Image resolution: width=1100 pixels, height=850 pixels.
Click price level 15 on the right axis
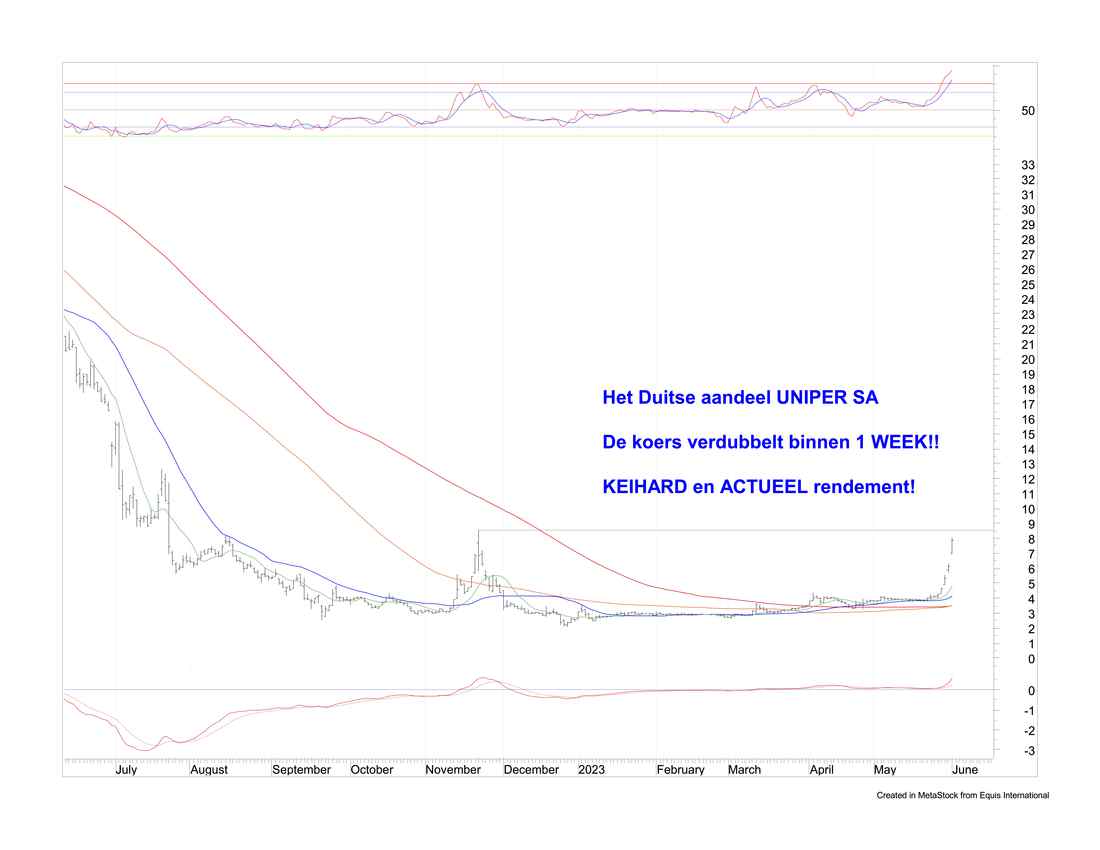pos(1028,435)
